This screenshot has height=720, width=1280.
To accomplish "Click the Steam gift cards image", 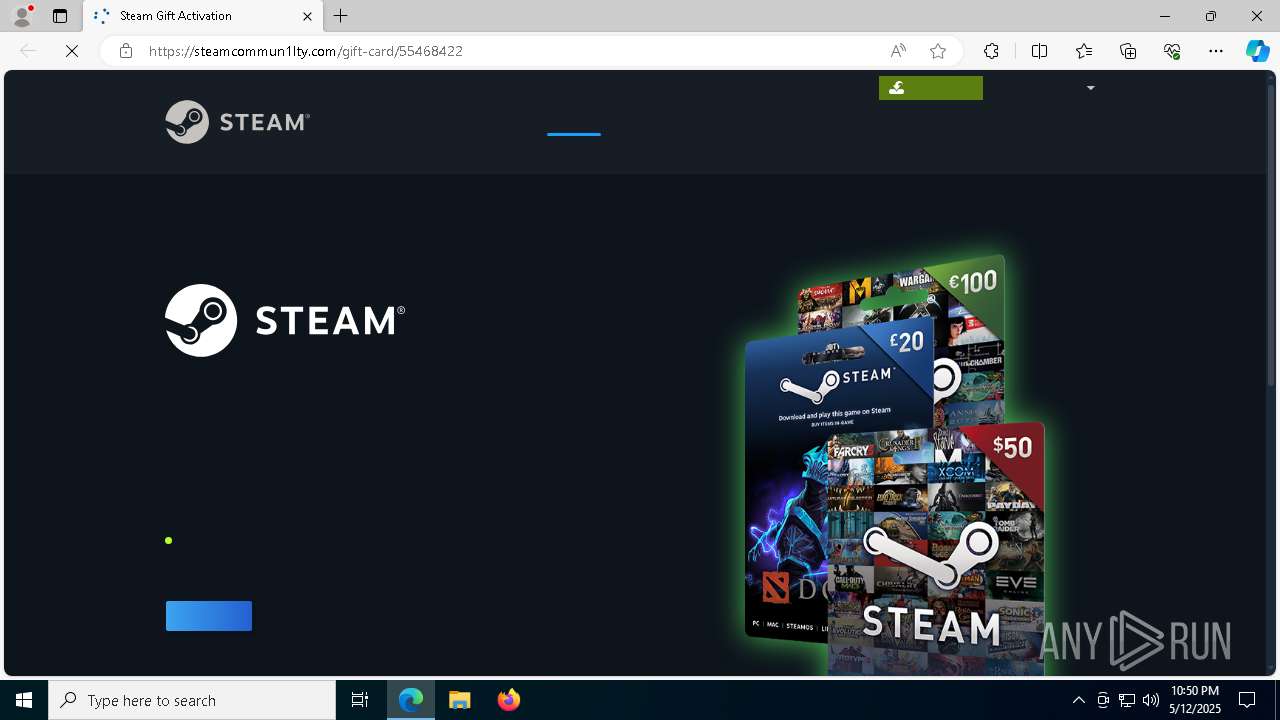I will pyautogui.click(x=895, y=465).
